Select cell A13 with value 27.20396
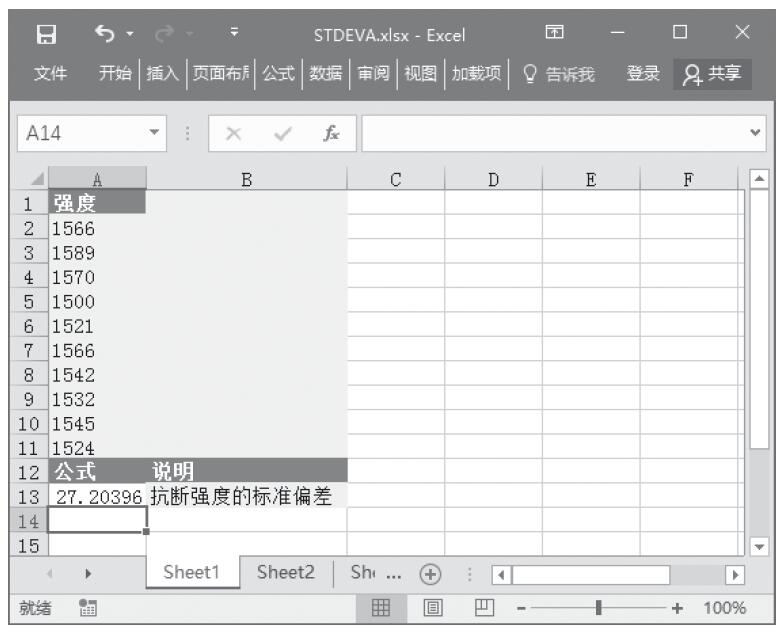This screenshot has height=633, width=784. point(97,495)
